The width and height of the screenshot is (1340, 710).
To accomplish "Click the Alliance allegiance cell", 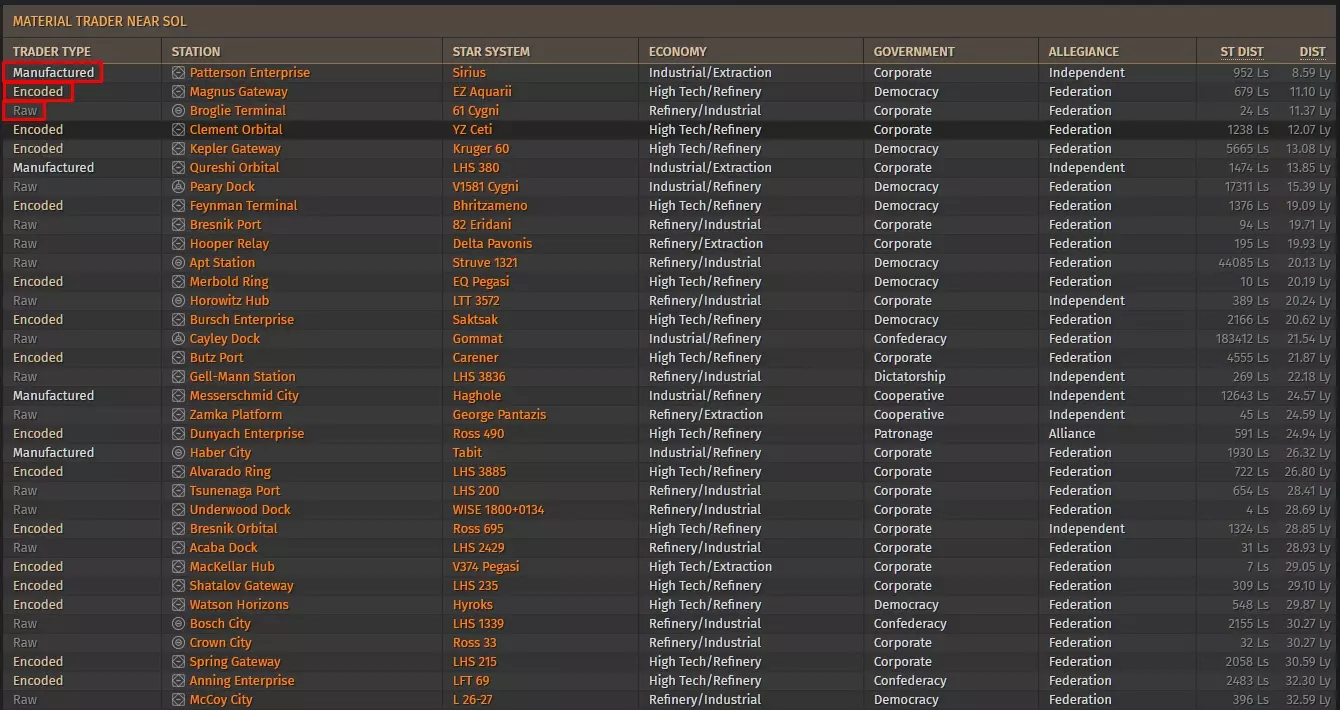I will point(1072,434).
